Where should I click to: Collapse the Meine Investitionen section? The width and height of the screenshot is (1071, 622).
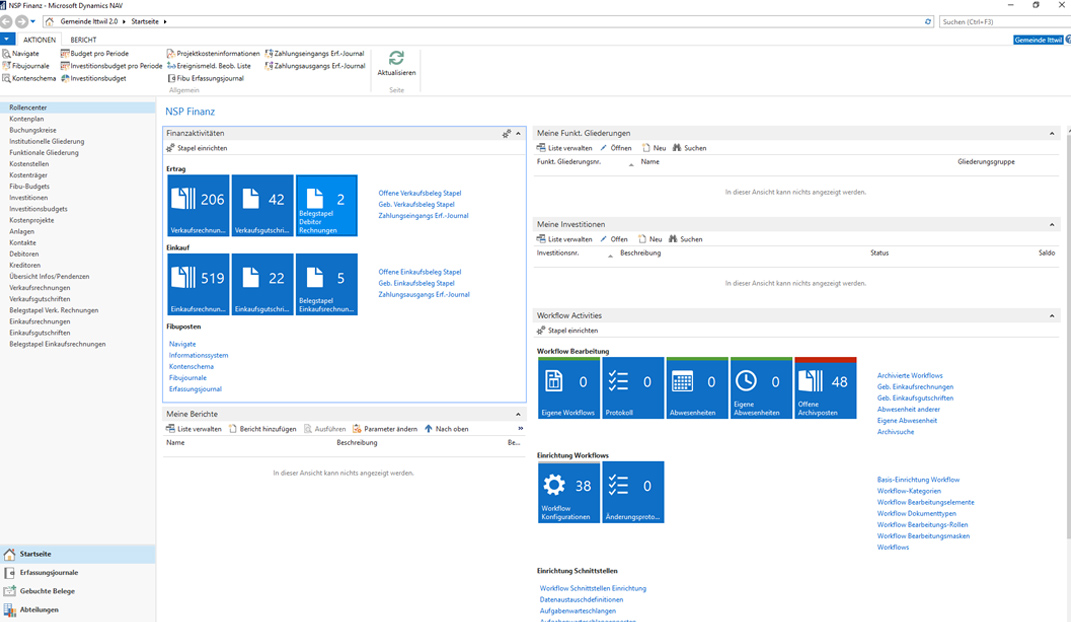pyautogui.click(x=1053, y=224)
